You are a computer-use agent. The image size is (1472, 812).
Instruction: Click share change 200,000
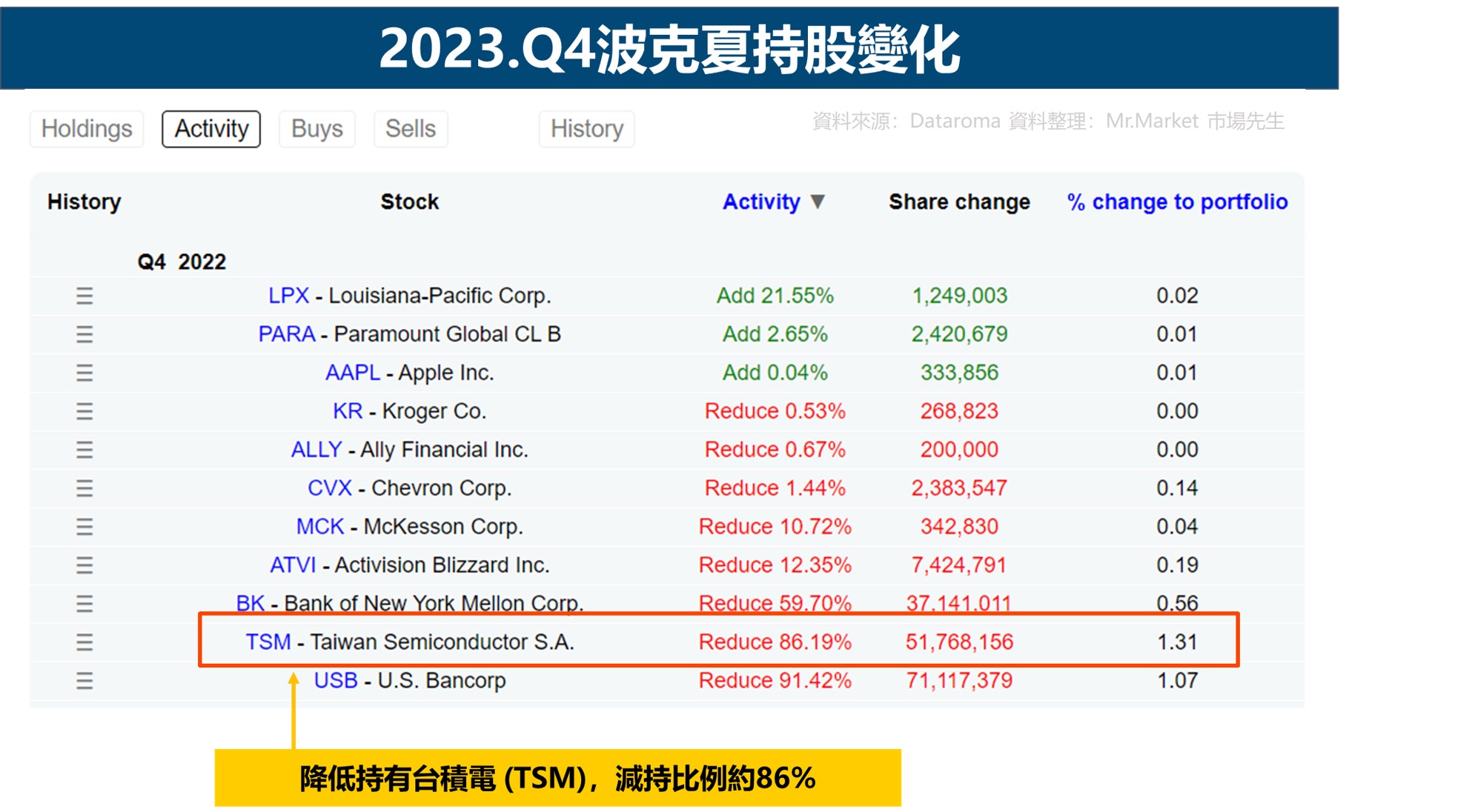click(x=959, y=450)
